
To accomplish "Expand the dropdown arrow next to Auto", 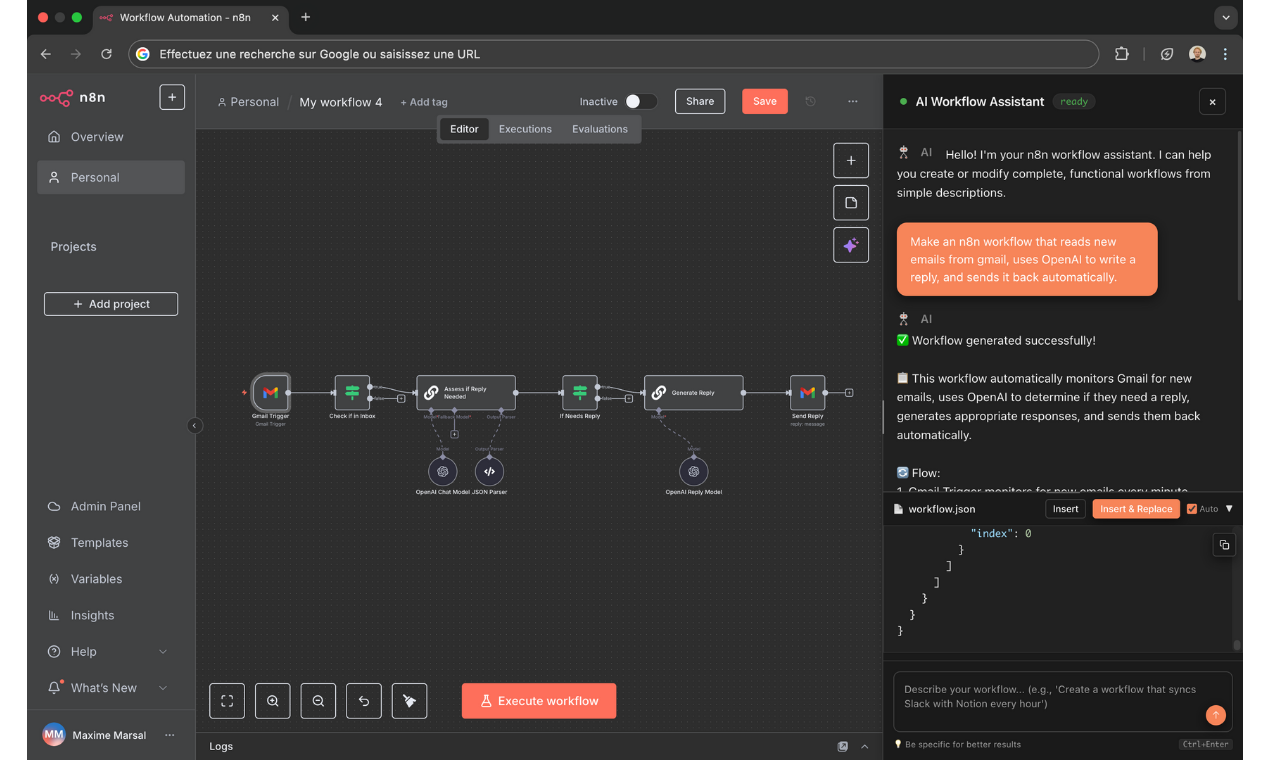I will (x=1229, y=509).
